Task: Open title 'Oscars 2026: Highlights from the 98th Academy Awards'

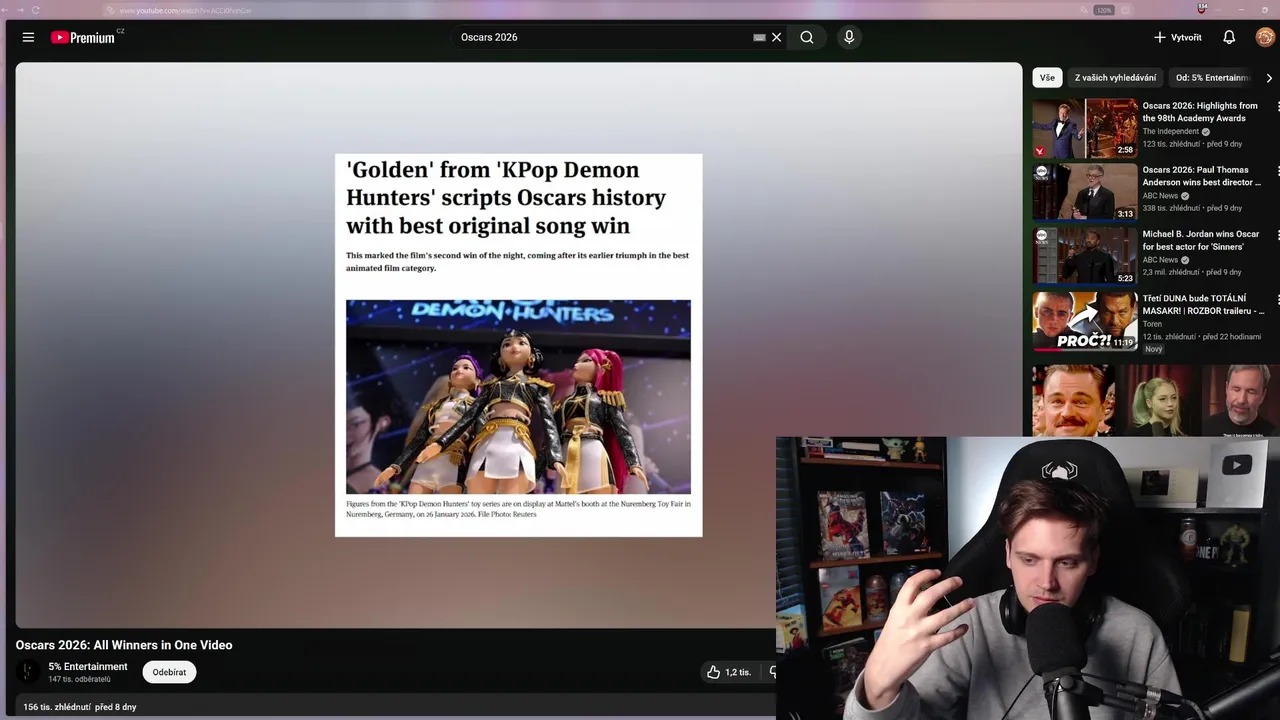Action: tap(1200, 112)
